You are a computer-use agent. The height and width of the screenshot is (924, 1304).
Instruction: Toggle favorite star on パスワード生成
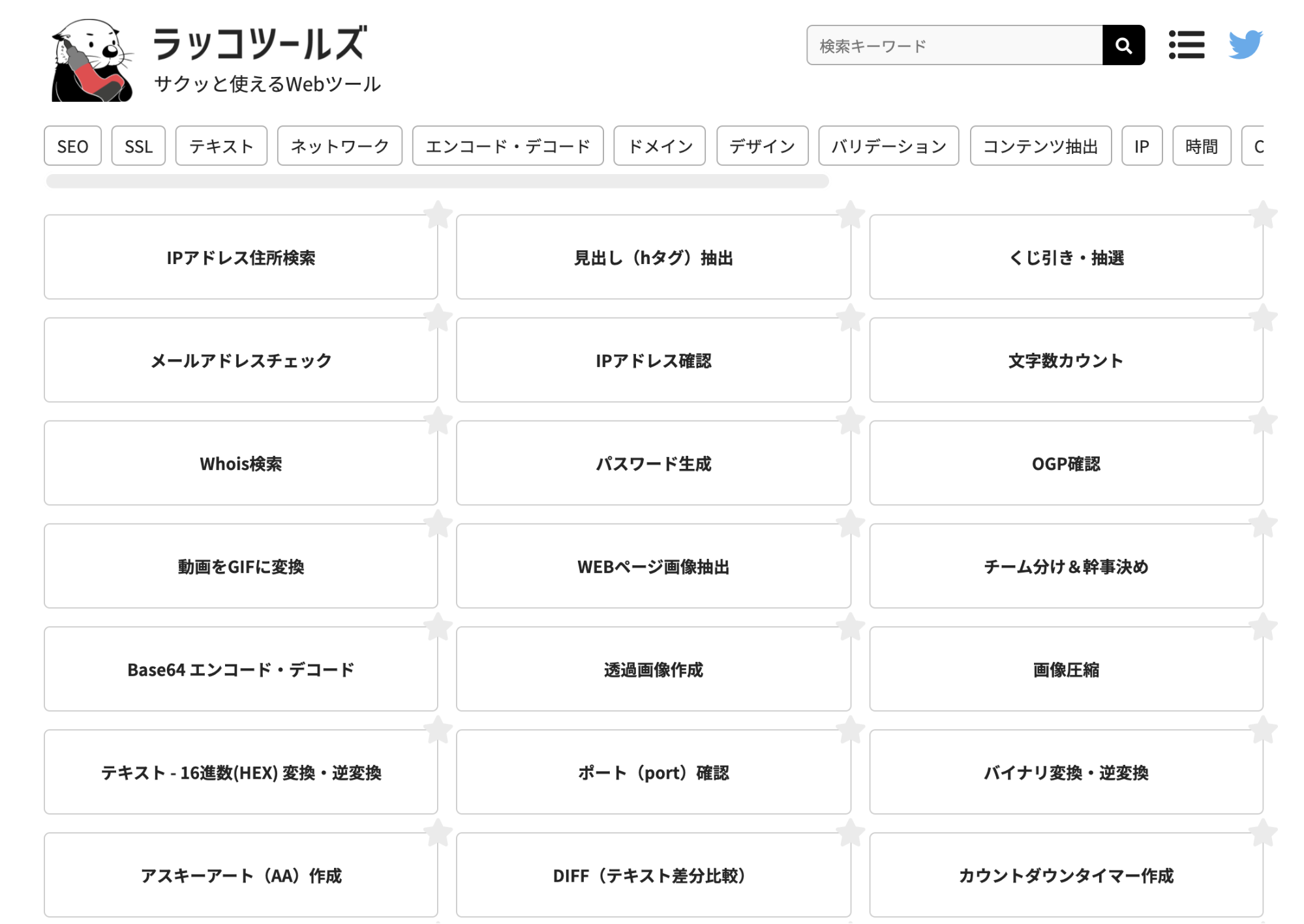click(x=851, y=421)
